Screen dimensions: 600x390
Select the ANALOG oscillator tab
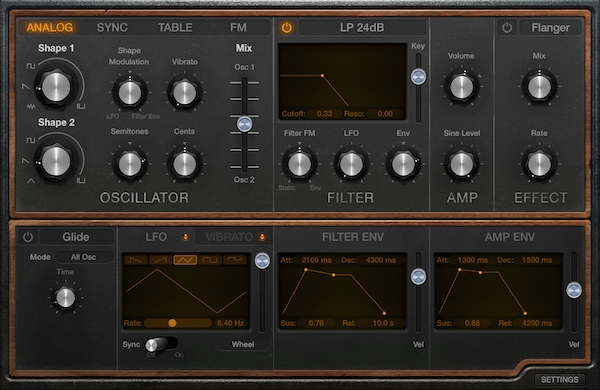coord(50,28)
